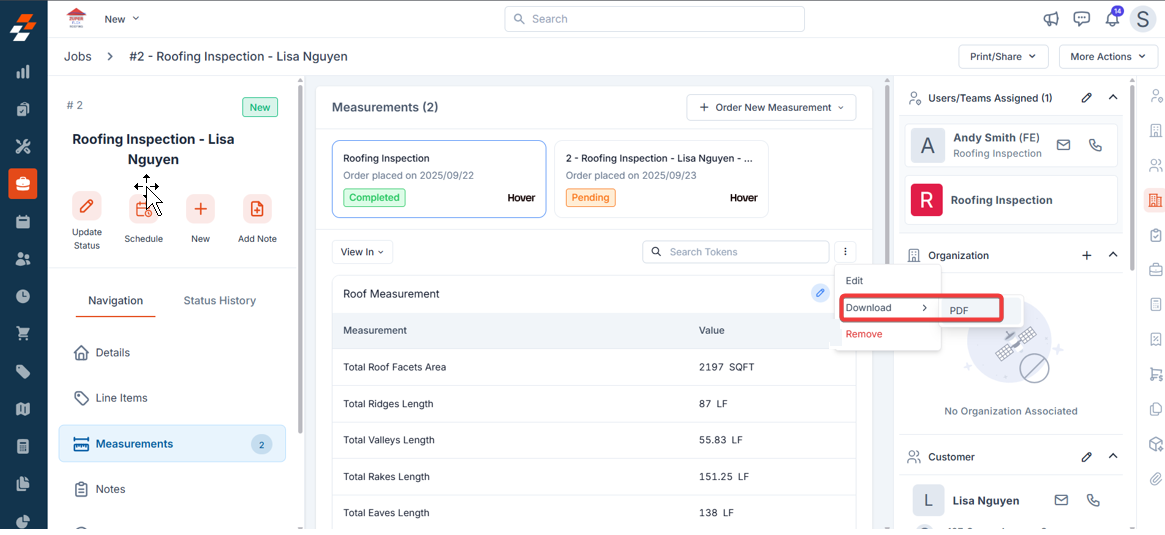Click the price tag sidebar icon
This screenshot has width=1165, height=535.
22,372
